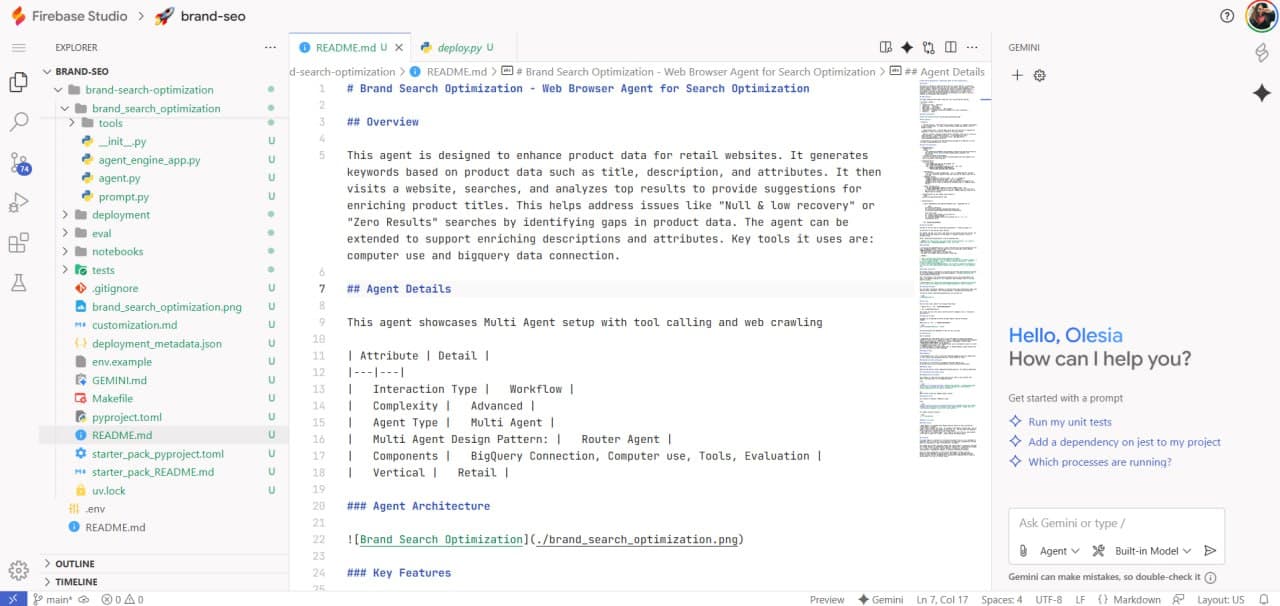Close the README.md editor tab
The height and width of the screenshot is (606, 1280).
[x=400, y=47]
